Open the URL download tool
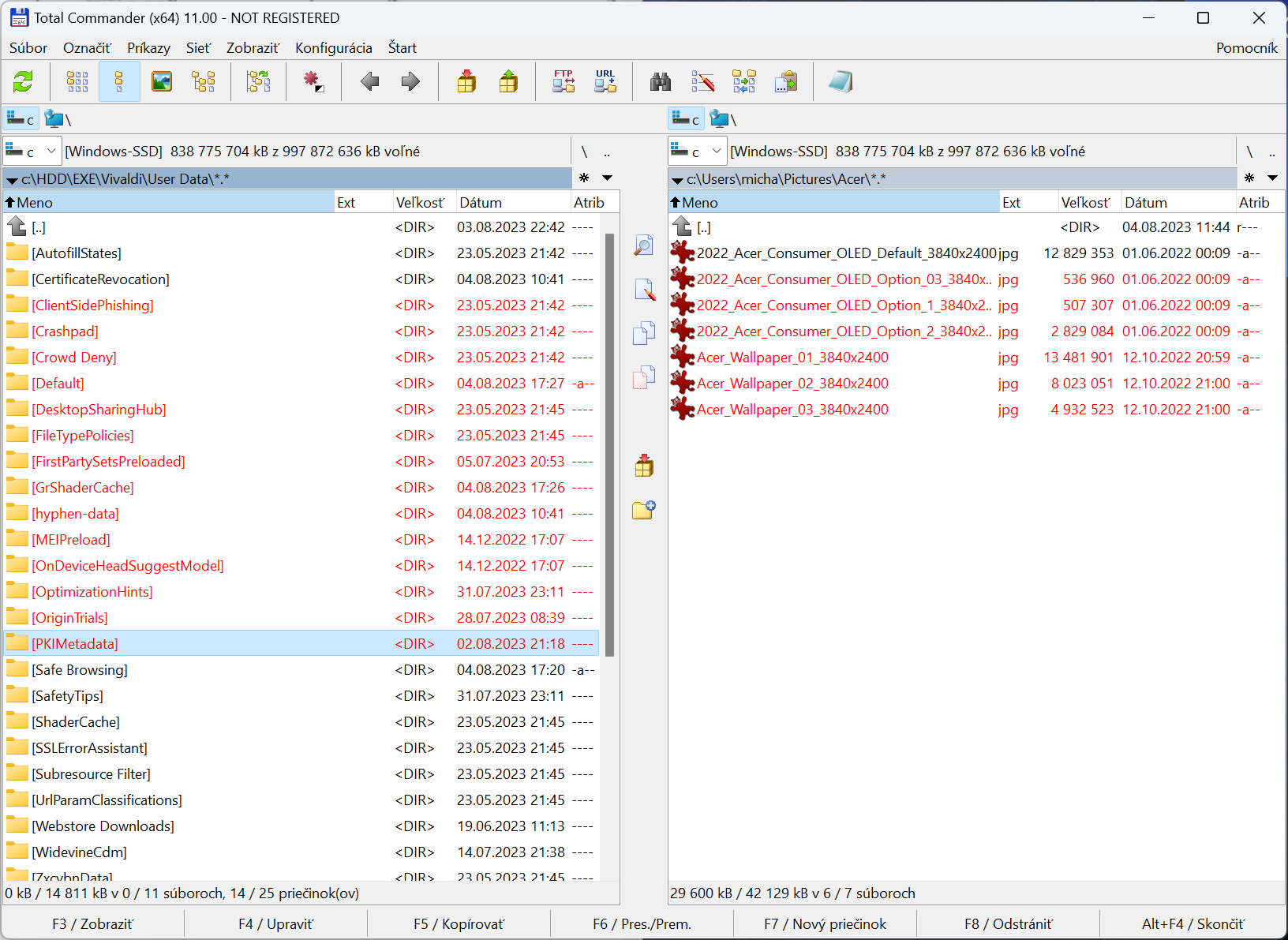 point(605,81)
